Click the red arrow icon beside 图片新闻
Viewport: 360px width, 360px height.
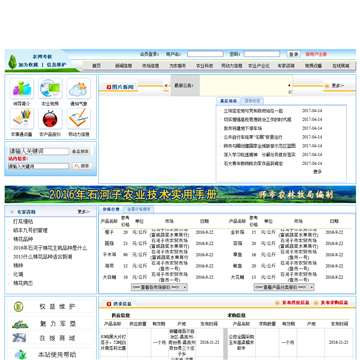tap(109, 87)
